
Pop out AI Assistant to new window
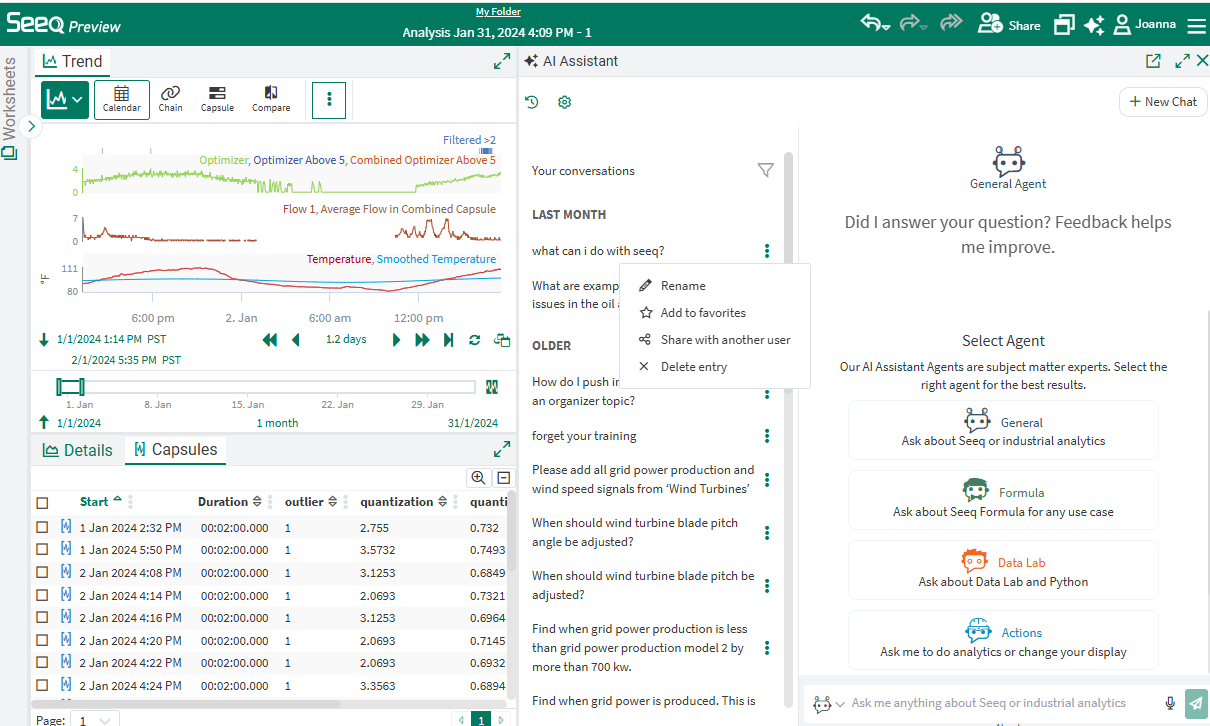click(x=1153, y=61)
